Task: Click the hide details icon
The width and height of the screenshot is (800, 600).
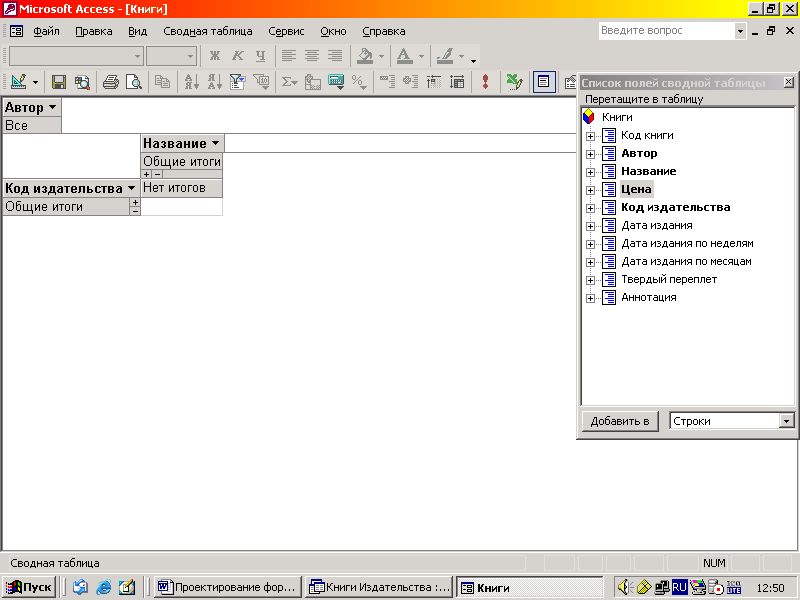Action: pyautogui.click(x=434, y=82)
